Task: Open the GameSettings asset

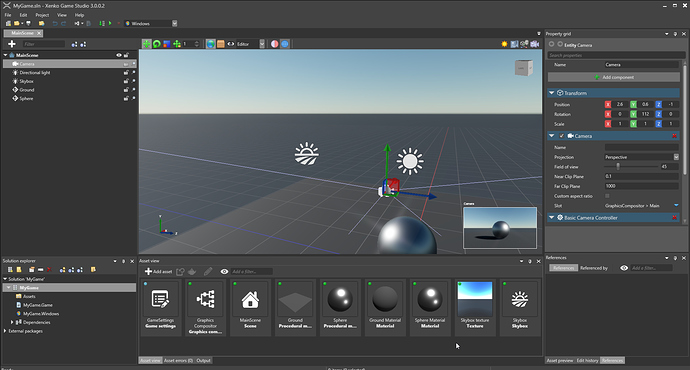Action: coord(161,307)
